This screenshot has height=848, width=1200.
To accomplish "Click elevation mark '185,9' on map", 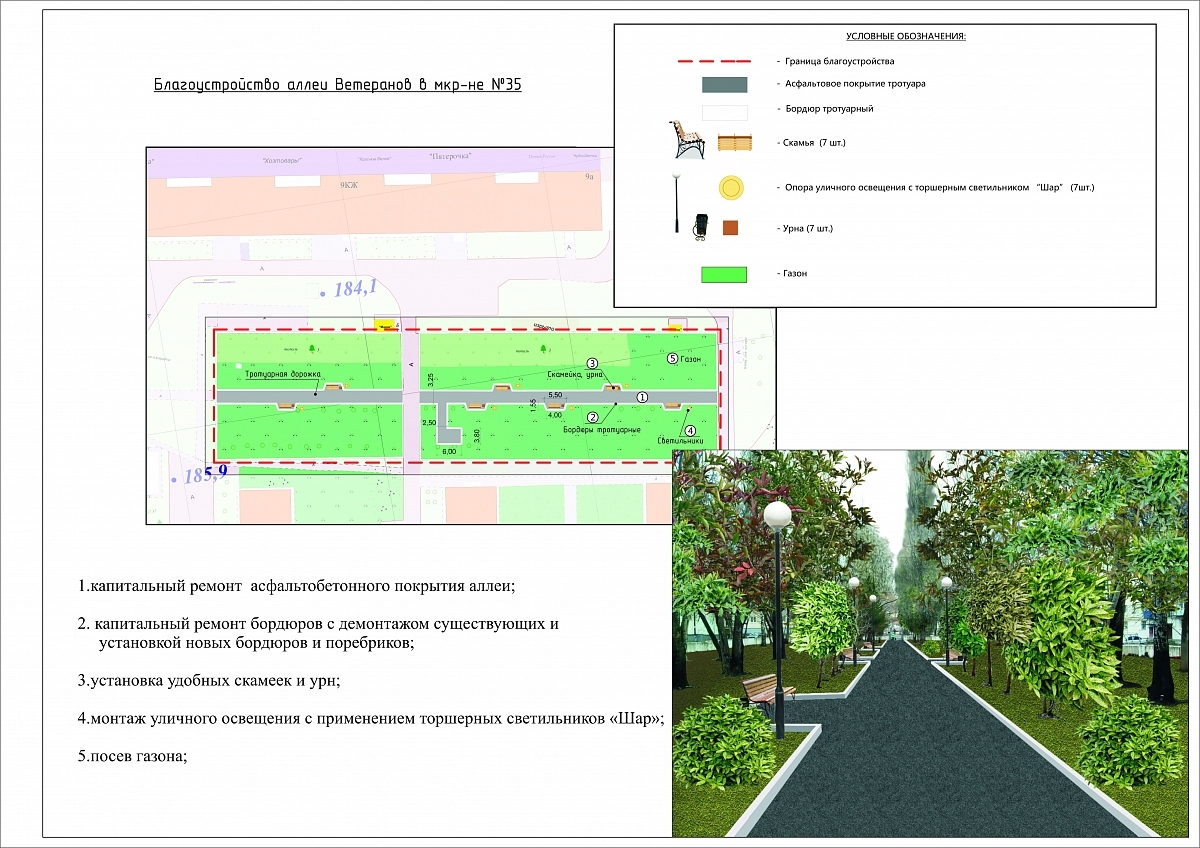I will (206, 472).
